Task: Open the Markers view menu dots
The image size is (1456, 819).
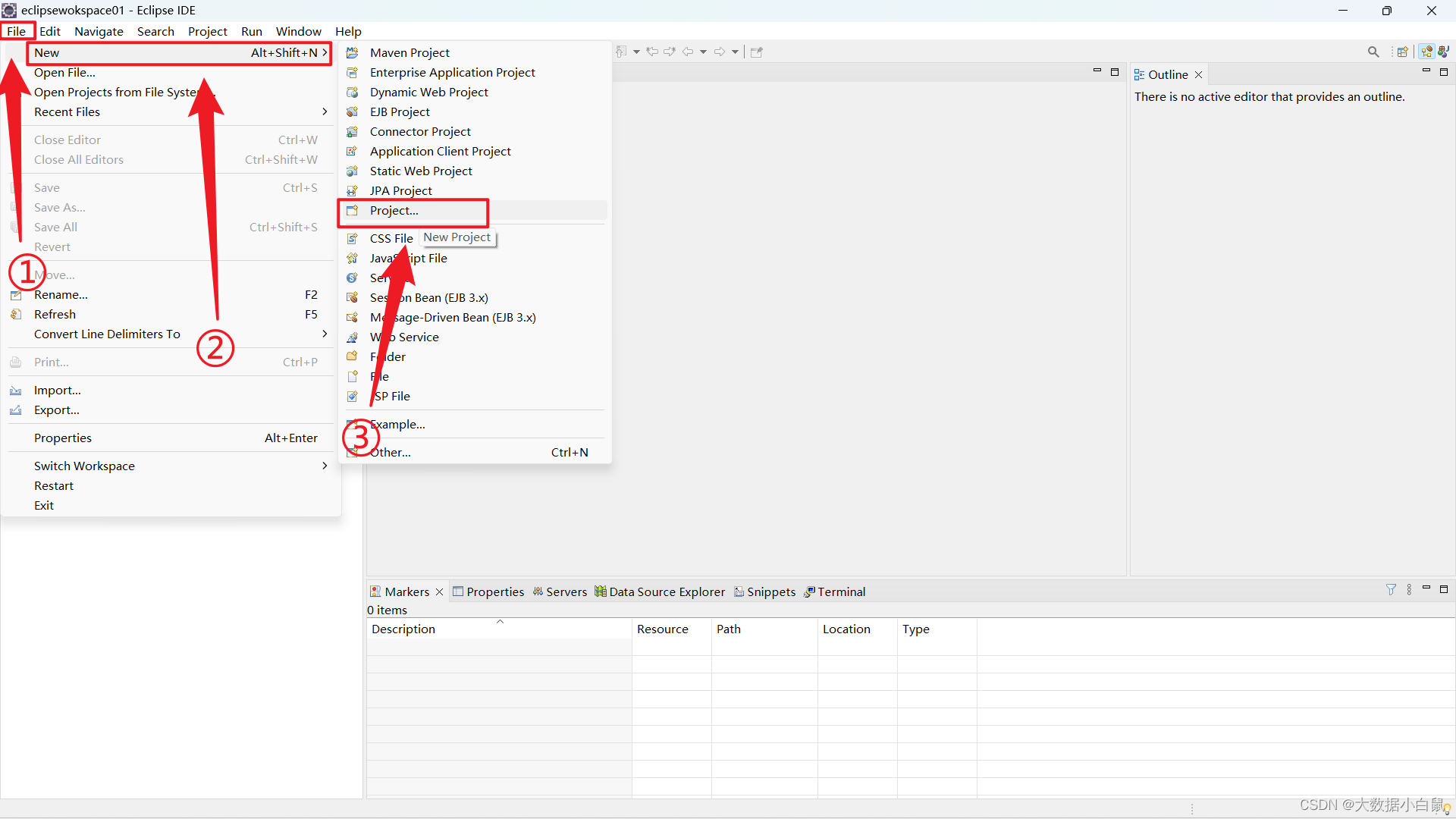Action: click(1409, 589)
